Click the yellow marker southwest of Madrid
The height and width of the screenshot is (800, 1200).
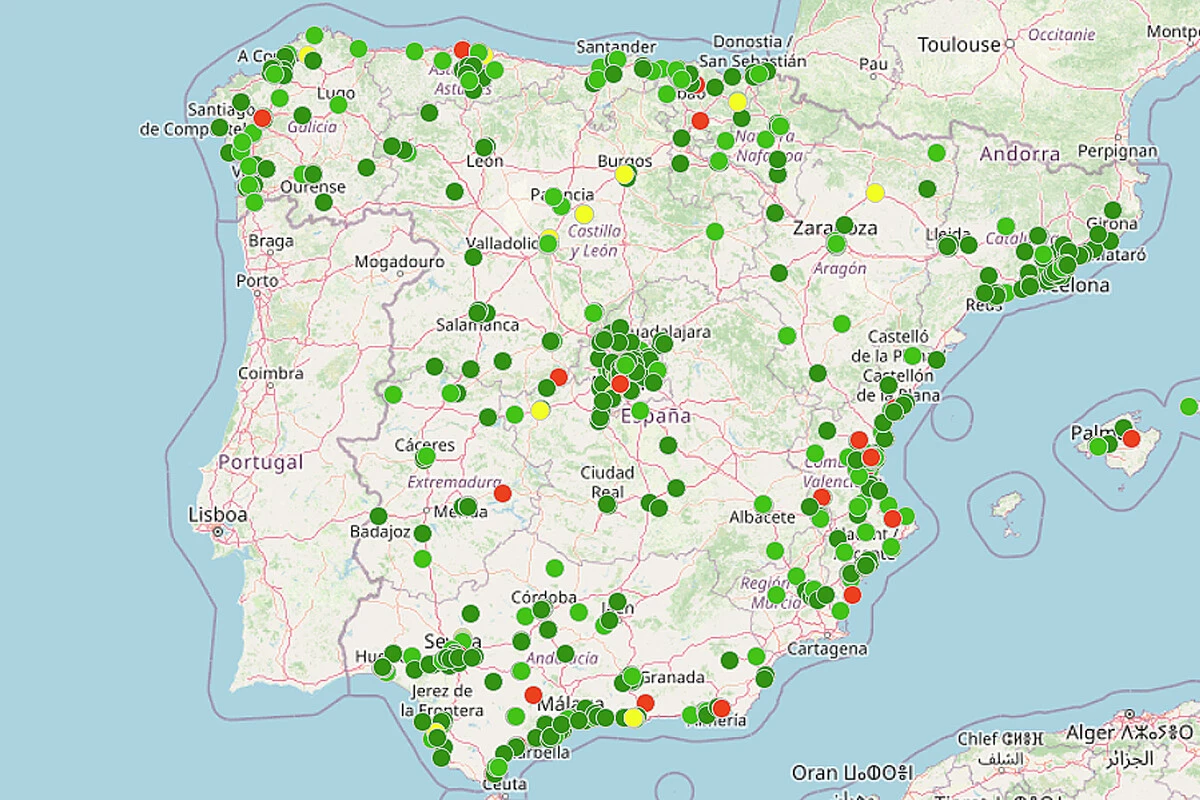coord(540,410)
